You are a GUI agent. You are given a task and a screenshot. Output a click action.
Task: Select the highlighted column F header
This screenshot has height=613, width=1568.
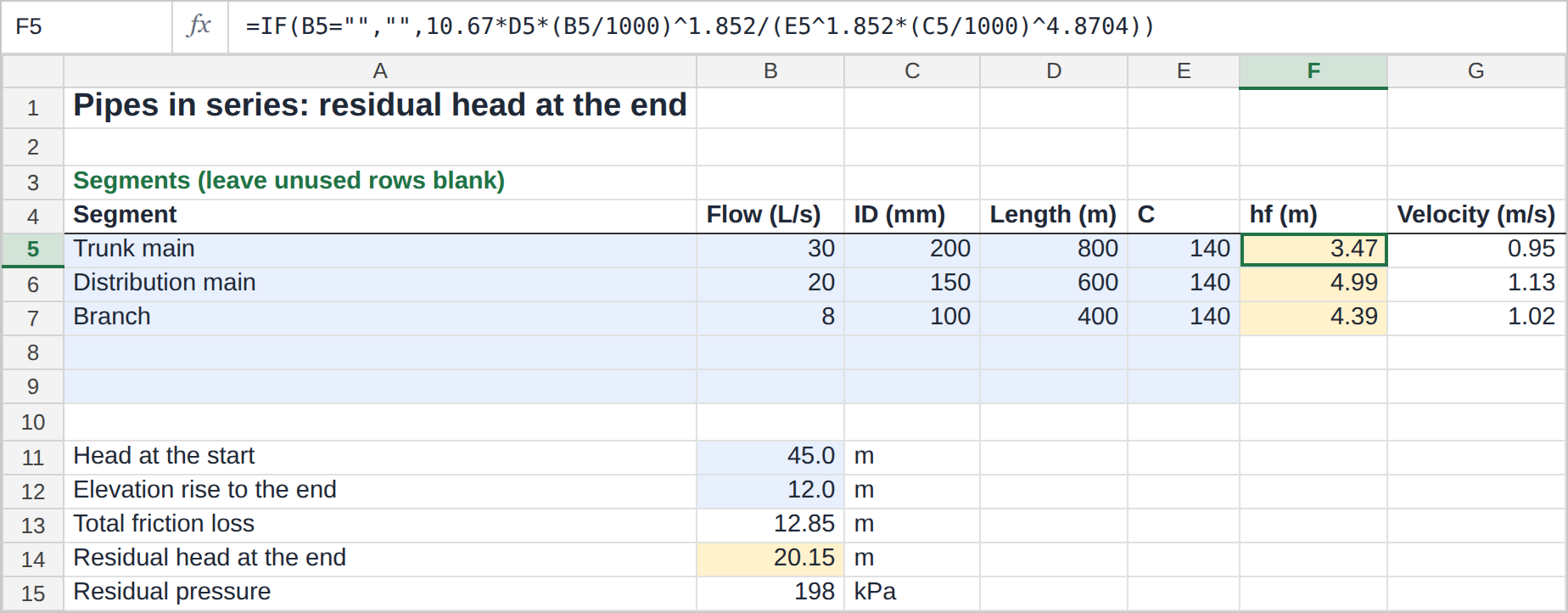[x=1313, y=71]
